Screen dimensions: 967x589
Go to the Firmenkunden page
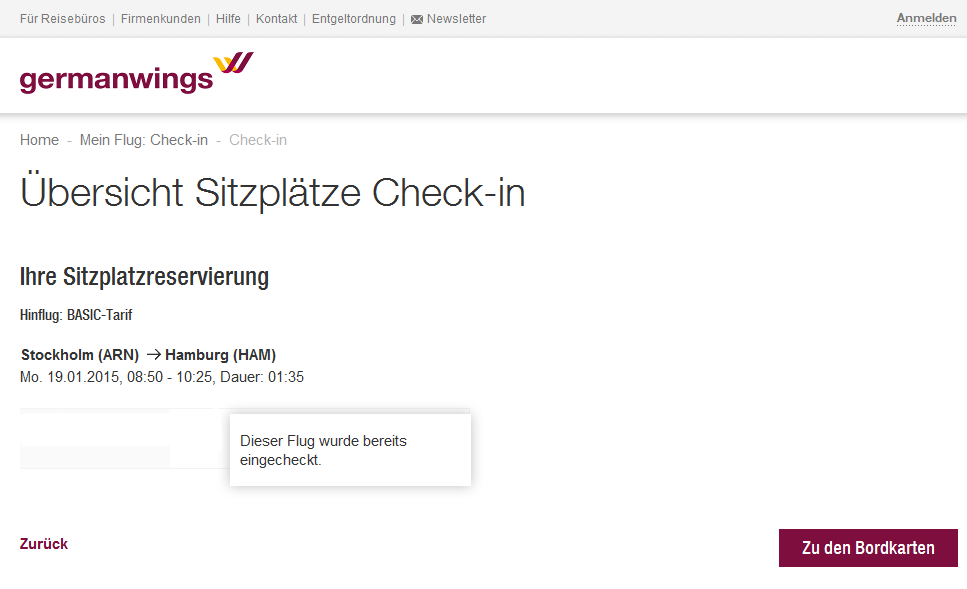coord(160,19)
